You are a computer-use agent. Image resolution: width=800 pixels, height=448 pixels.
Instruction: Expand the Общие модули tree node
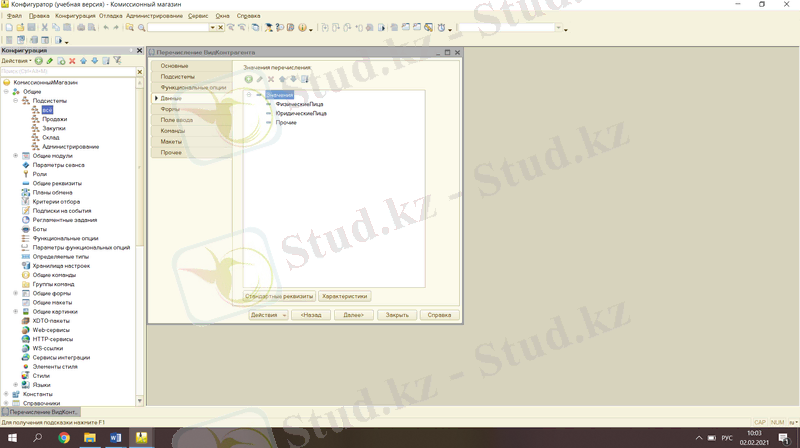pyautogui.click(x=15, y=156)
